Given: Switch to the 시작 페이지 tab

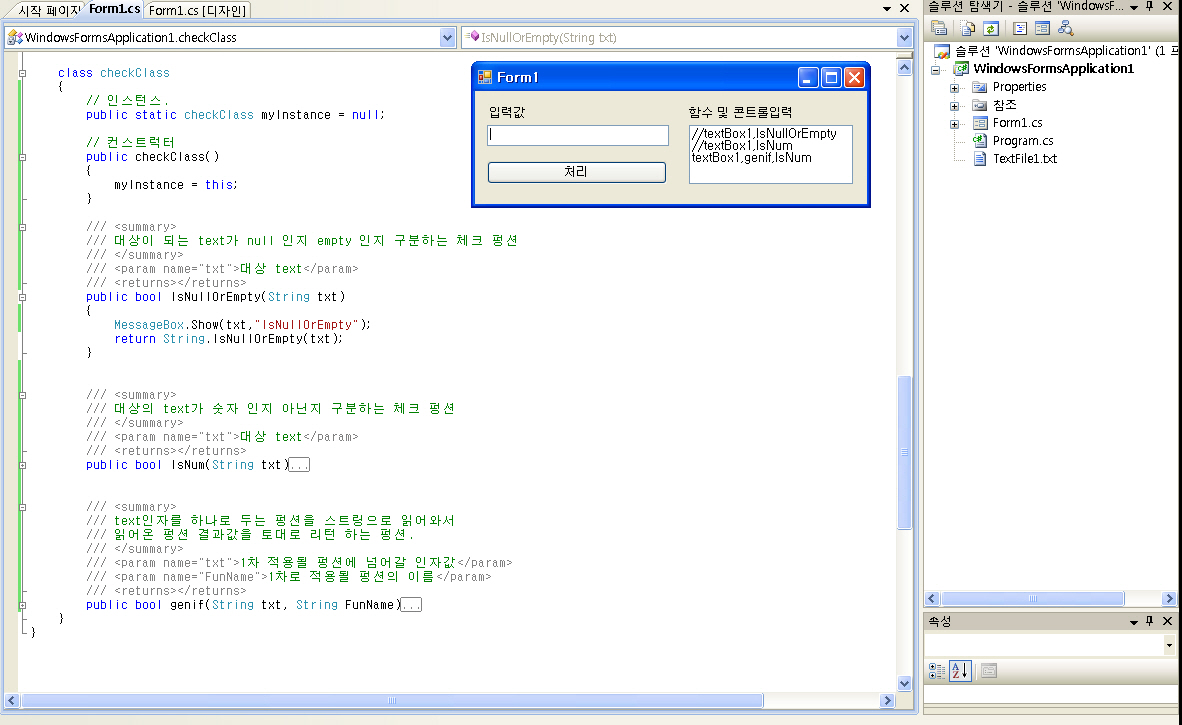Looking at the screenshot, I should 49,11.
